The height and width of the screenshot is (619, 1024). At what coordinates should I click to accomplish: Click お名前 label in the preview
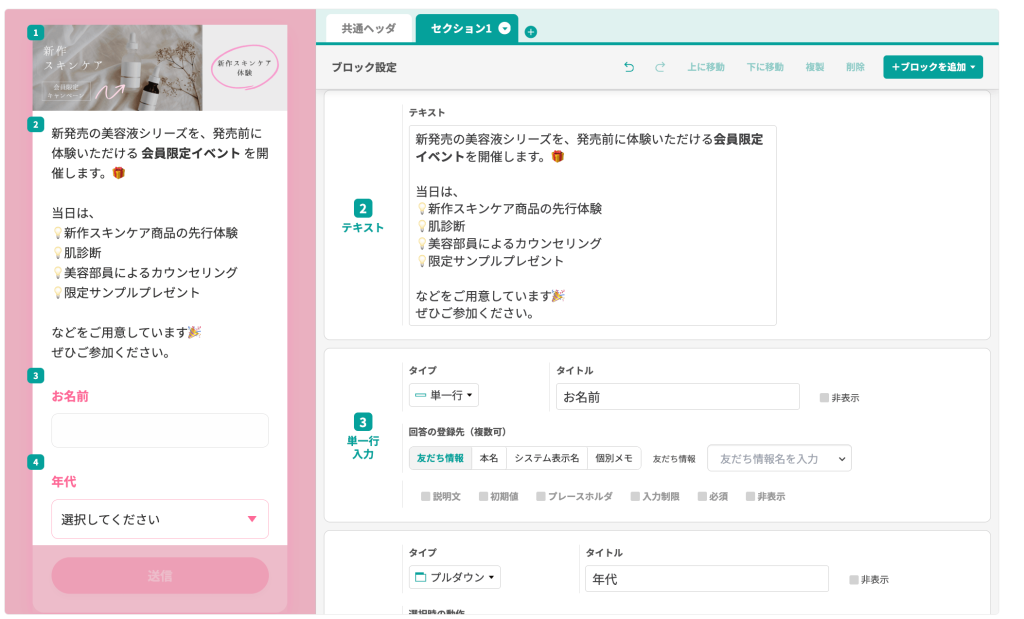click(70, 396)
